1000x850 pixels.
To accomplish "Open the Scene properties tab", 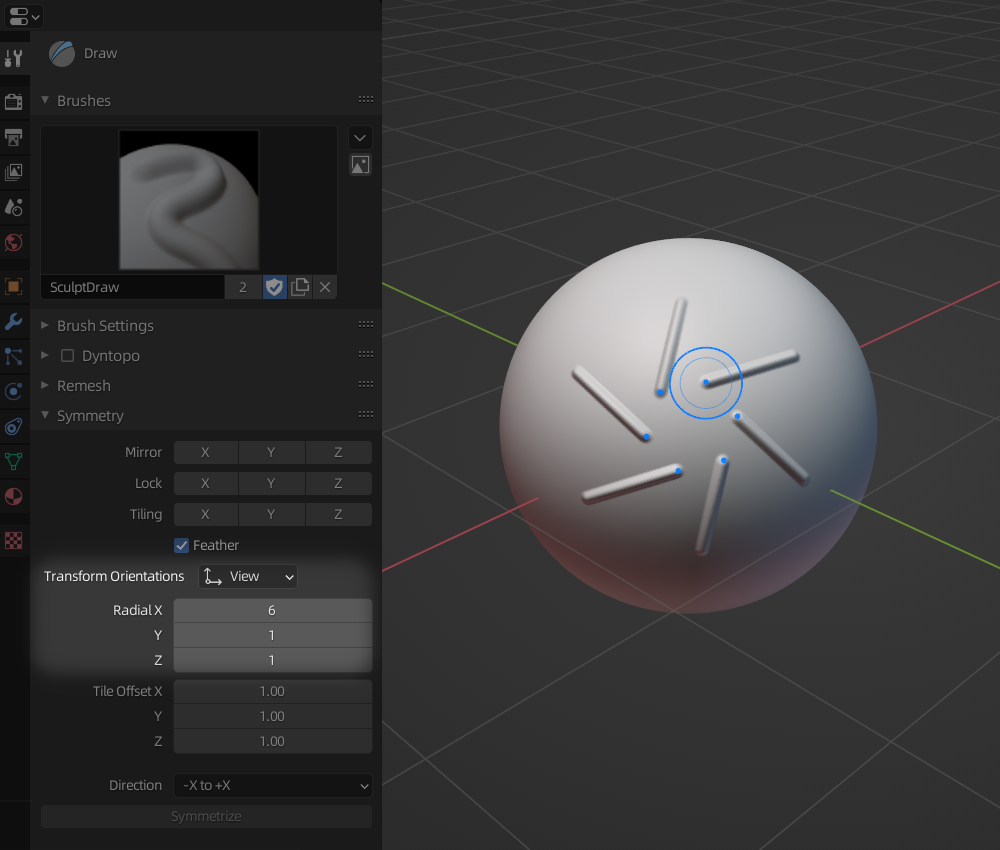I will 14,207.
